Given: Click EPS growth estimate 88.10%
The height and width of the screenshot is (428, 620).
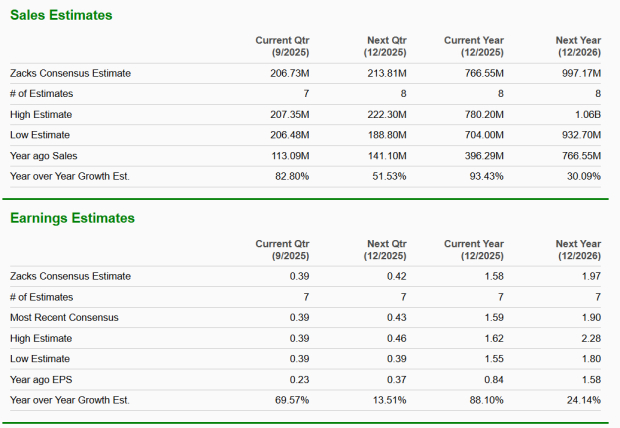Looking at the screenshot, I should pos(487,400).
